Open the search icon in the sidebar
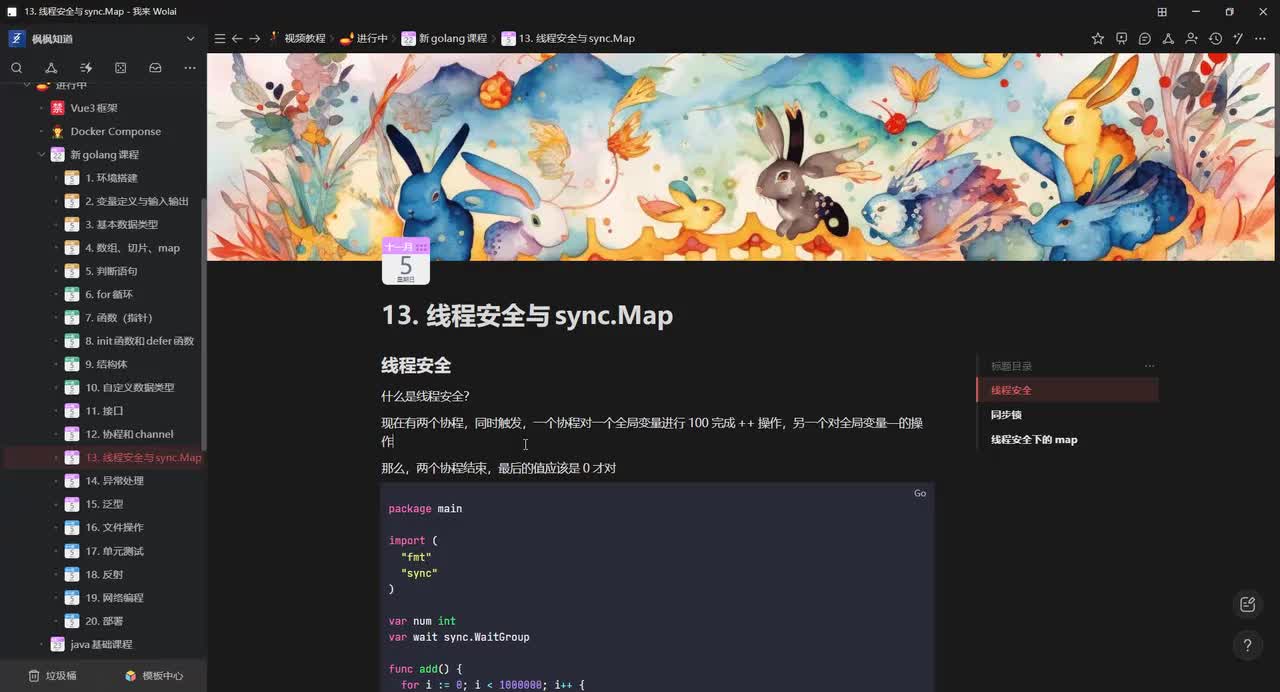This screenshot has height=692, width=1280. [x=17, y=68]
